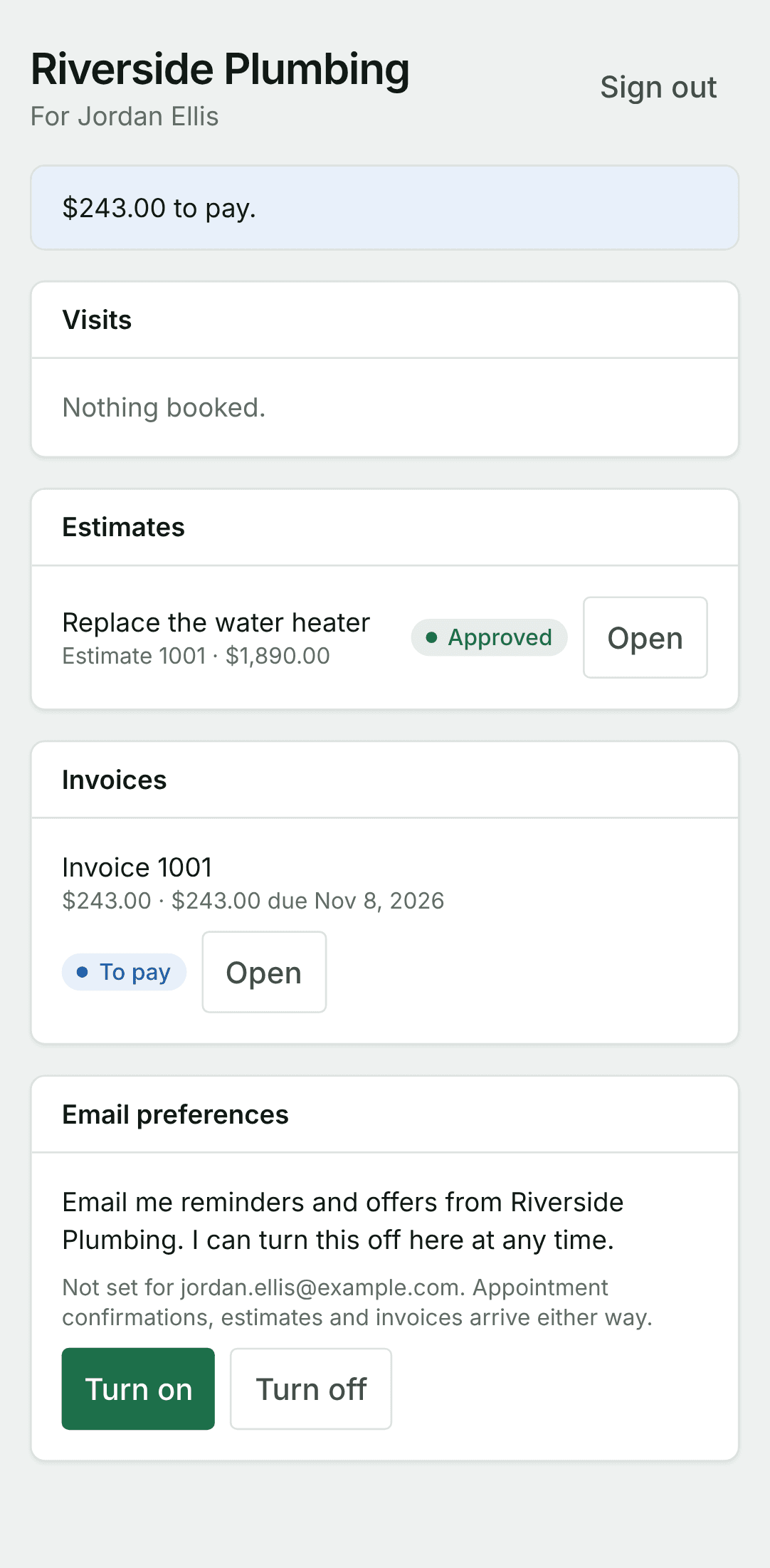Click the "Estimate 1001 · $1,890.00" line
The image size is (770, 1568).
(196, 656)
